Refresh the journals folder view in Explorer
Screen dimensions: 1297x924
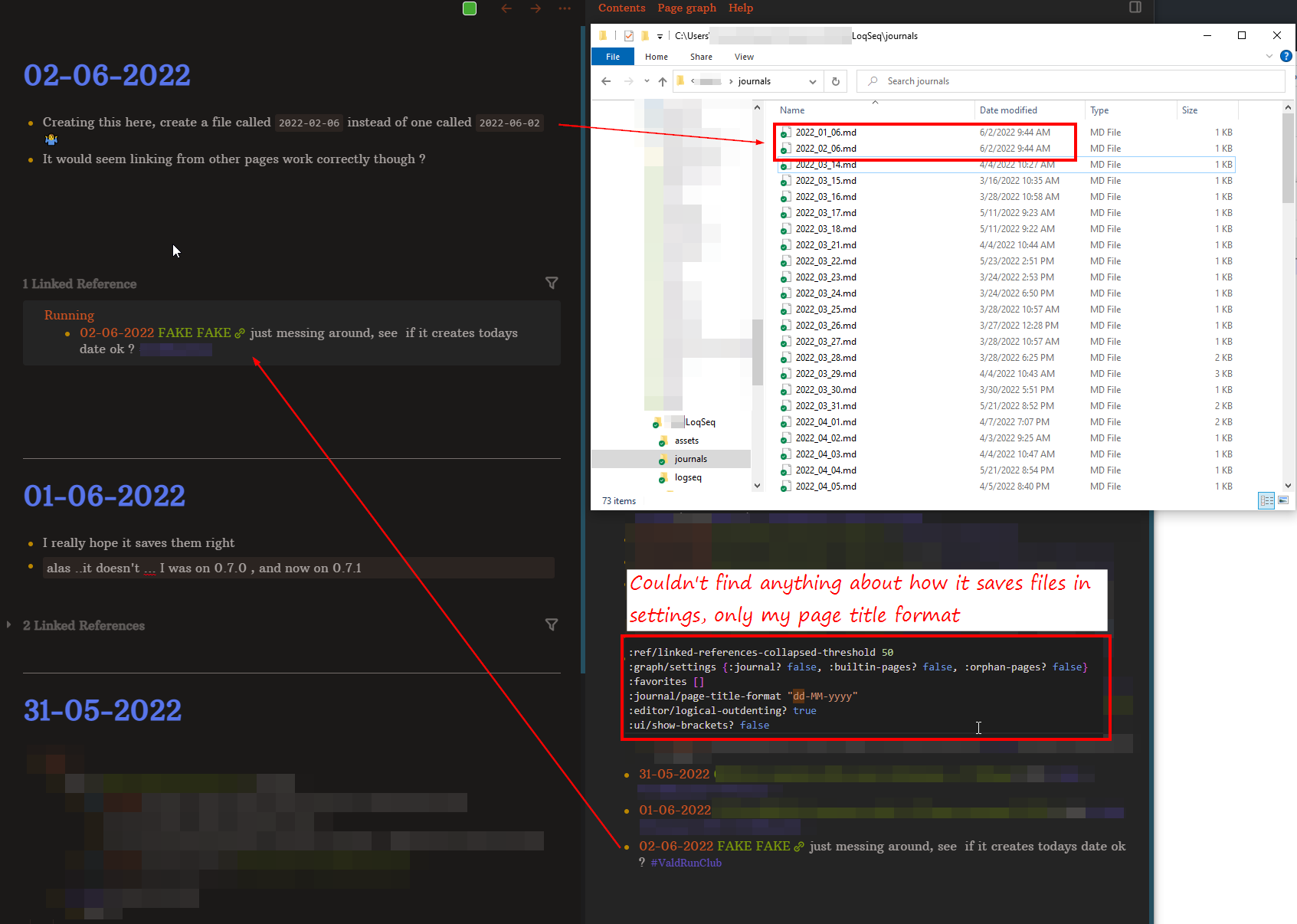835,81
